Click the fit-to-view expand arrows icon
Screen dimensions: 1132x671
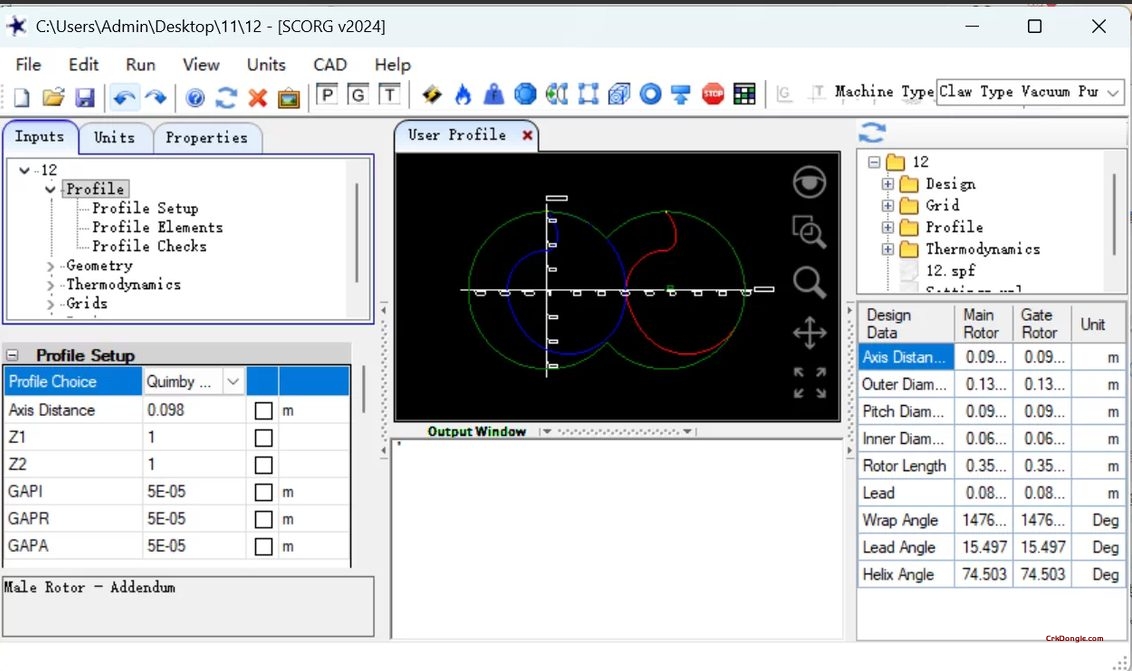click(809, 383)
